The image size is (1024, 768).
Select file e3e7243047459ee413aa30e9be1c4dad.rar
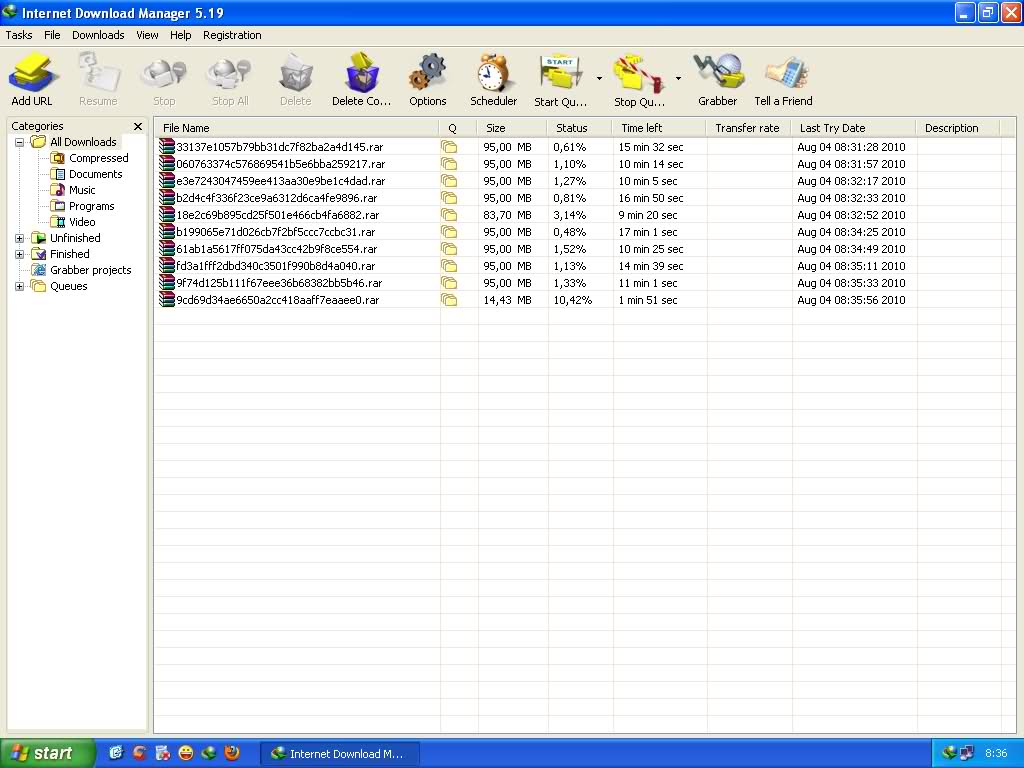pos(281,181)
